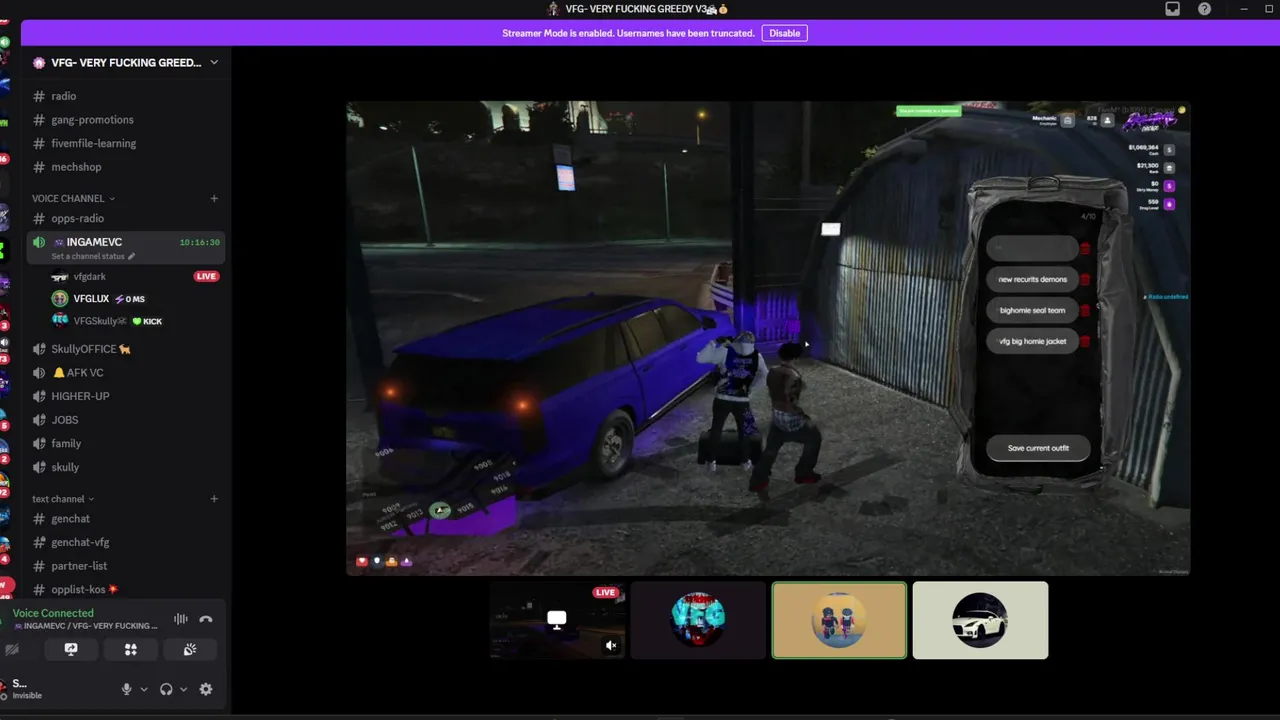Select the tan highlighted participant tile

point(839,620)
